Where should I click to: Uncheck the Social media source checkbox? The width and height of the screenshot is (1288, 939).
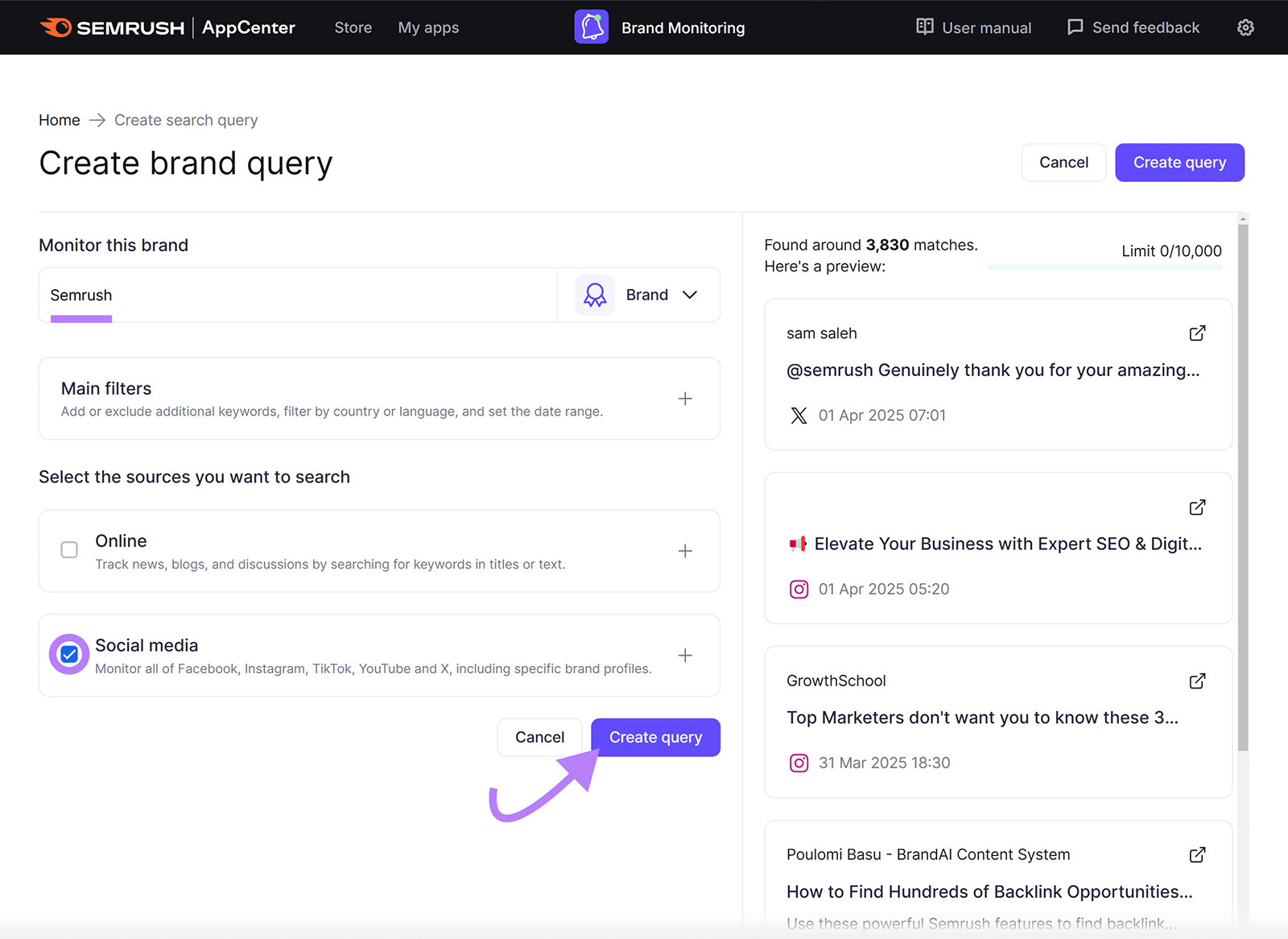(x=69, y=654)
